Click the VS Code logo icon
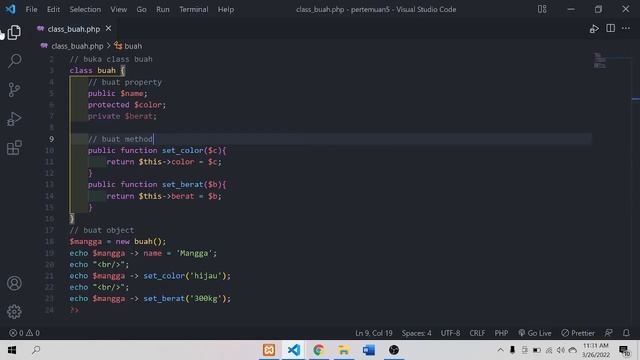The image size is (640, 360). pyautogui.click(x=10, y=9)
